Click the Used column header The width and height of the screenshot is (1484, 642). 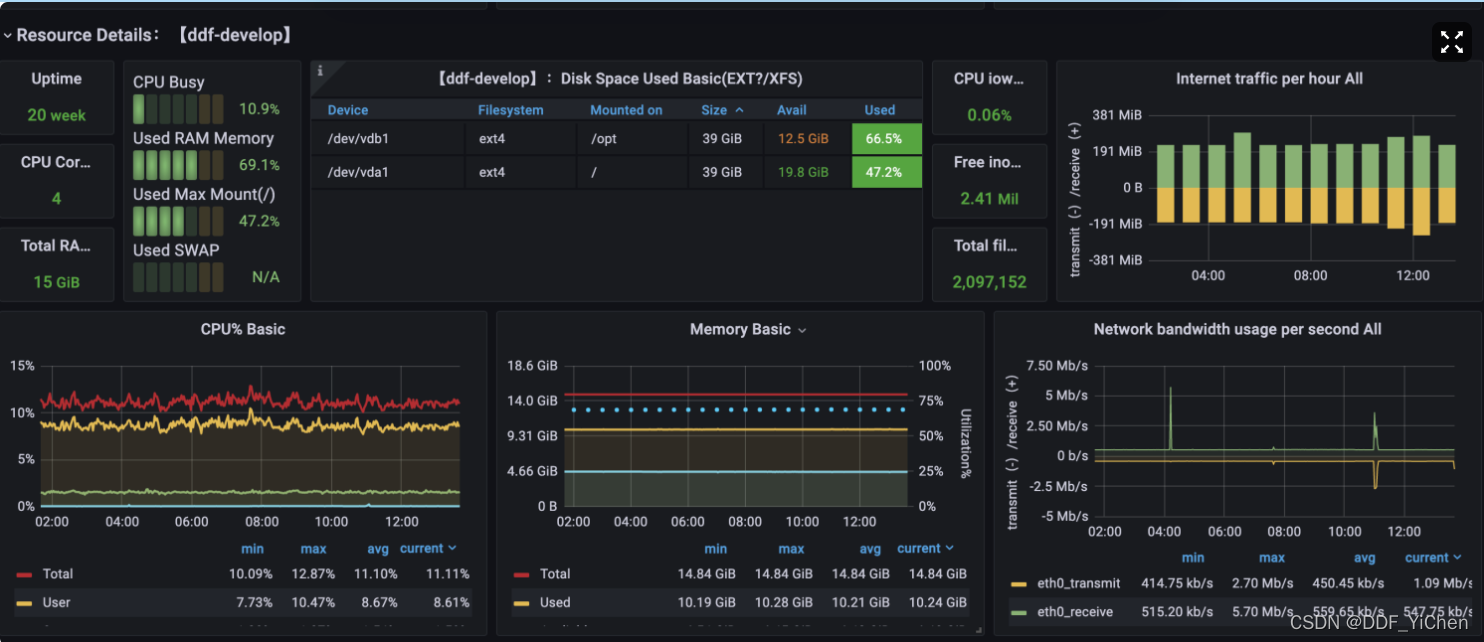coord(880,110)
